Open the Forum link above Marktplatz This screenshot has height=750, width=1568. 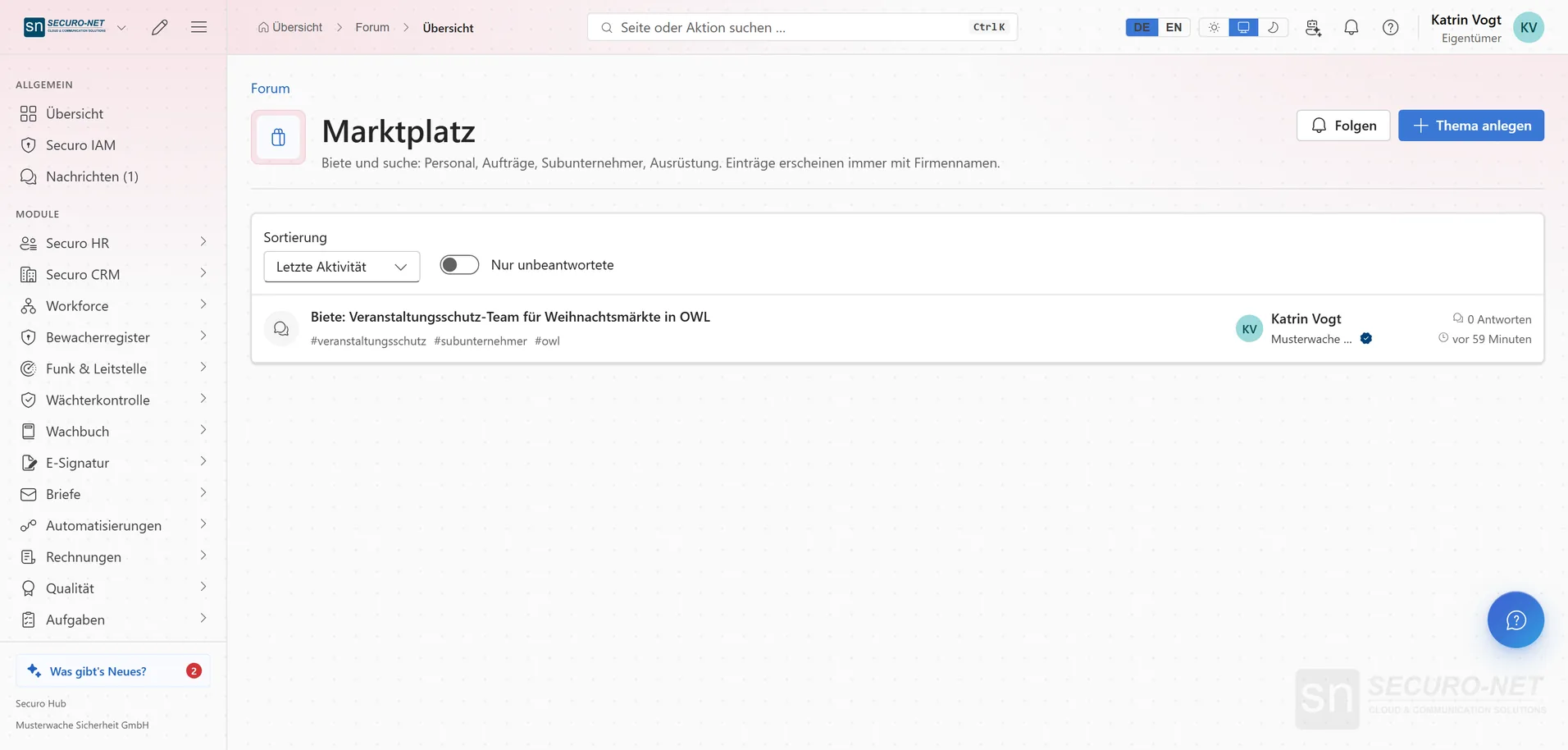pos(271,89)
